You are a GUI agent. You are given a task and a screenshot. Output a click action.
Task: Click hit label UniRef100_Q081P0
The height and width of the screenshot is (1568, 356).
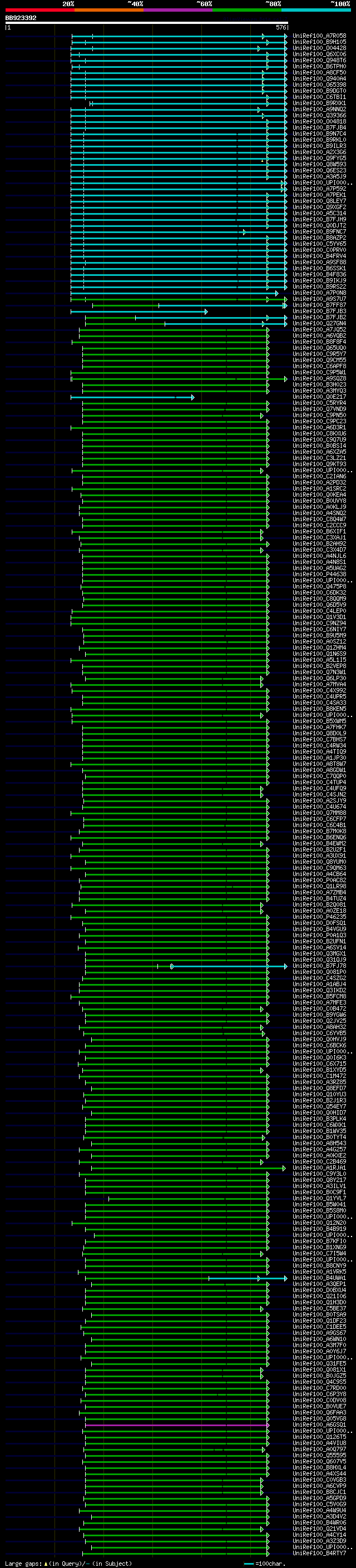pos(319,972)
